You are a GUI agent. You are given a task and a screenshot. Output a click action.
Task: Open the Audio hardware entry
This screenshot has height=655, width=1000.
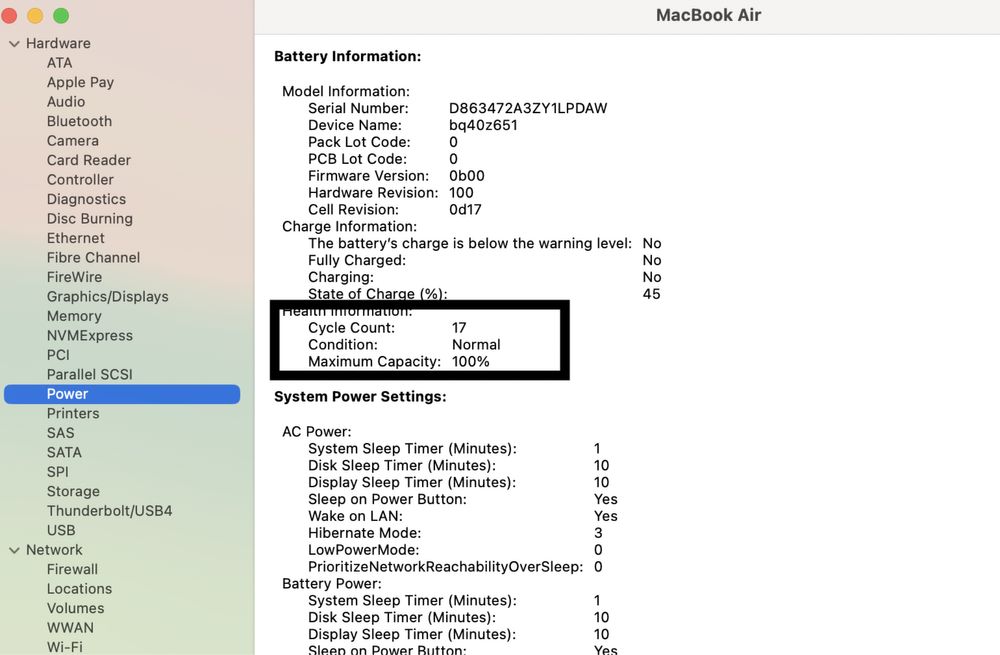click(x=66, y=102)
